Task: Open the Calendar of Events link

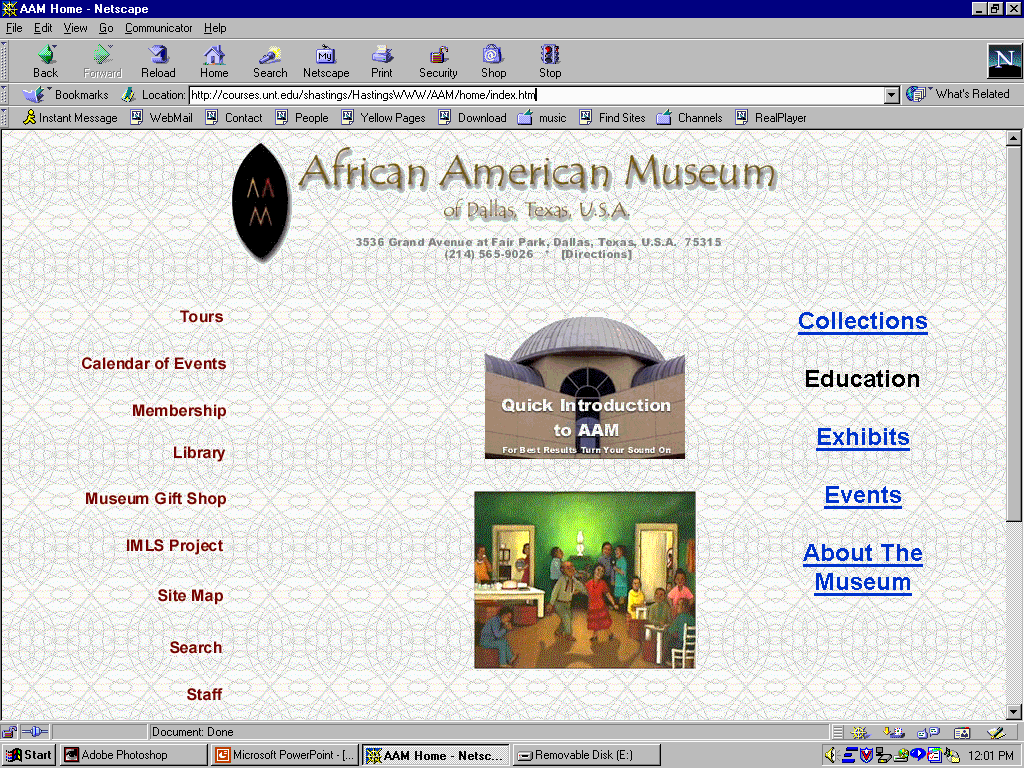Action: point(154,364)
